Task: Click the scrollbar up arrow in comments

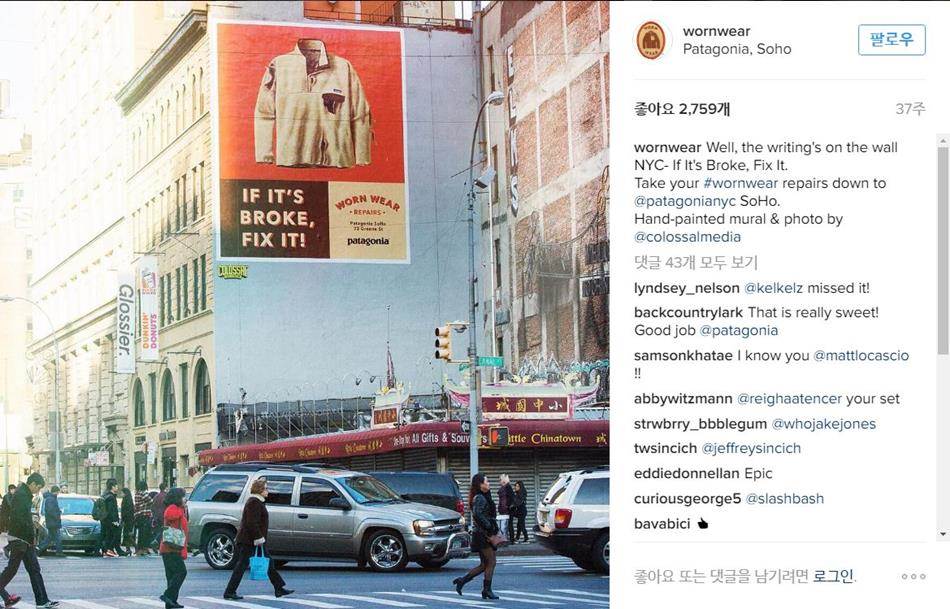Action: (x=943, y=141)
